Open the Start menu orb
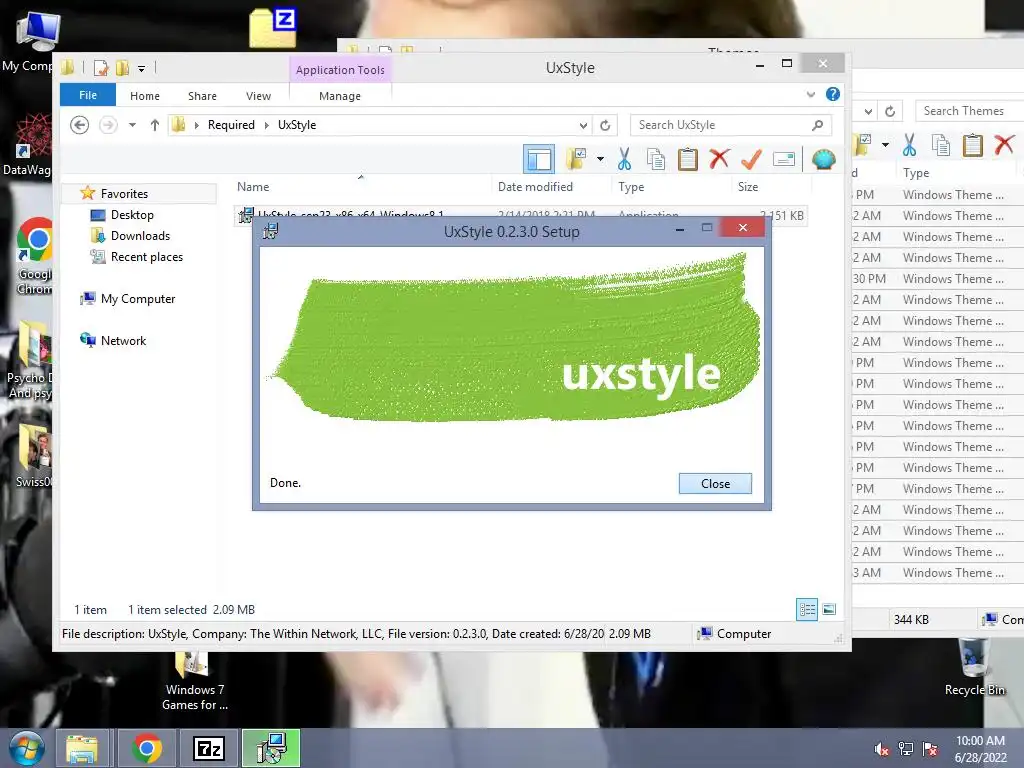The width and height of the screenshot is (1024, 768). point(26,748)
